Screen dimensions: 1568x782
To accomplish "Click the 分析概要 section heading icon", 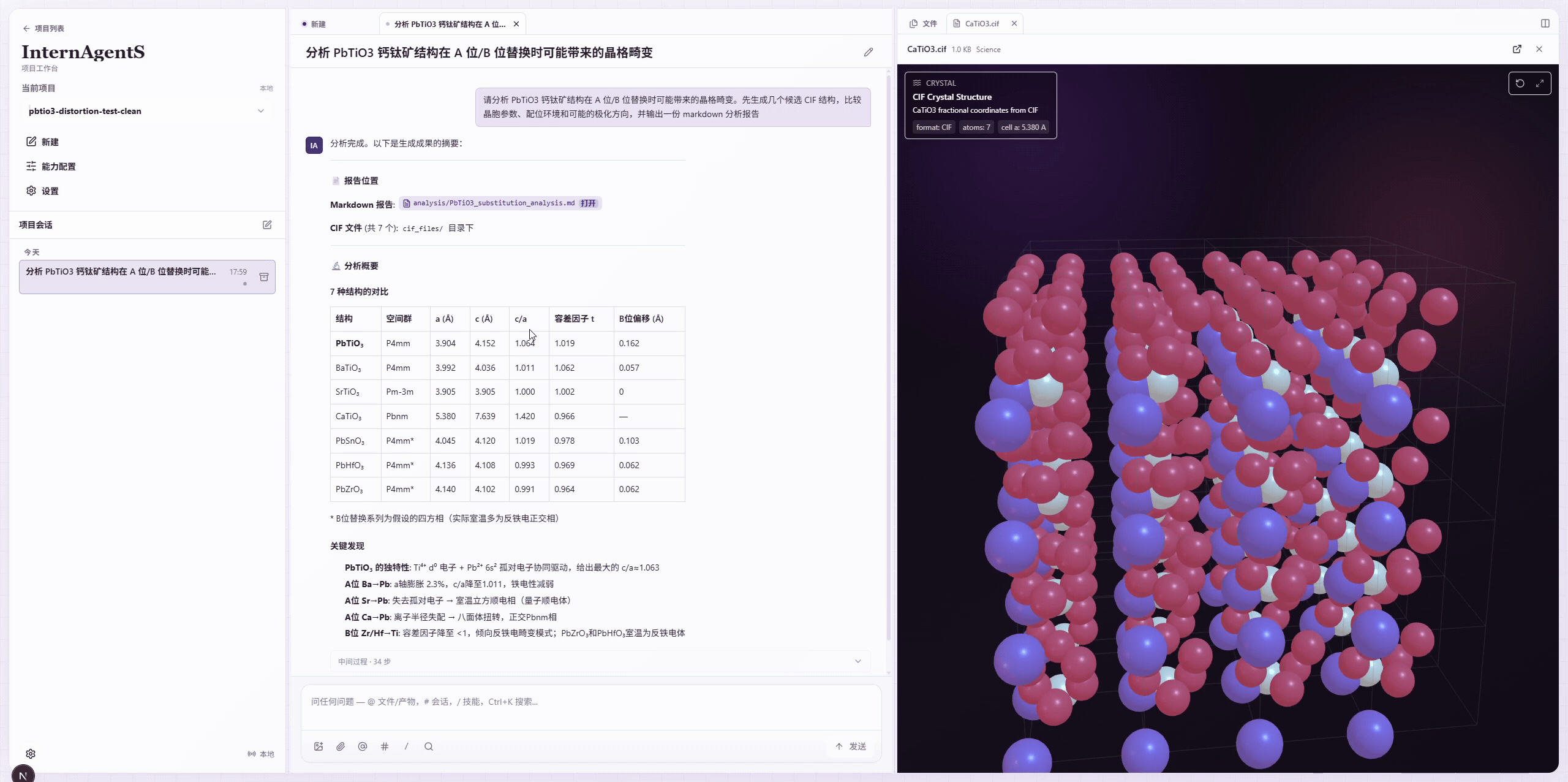I will tap(336, 266).
